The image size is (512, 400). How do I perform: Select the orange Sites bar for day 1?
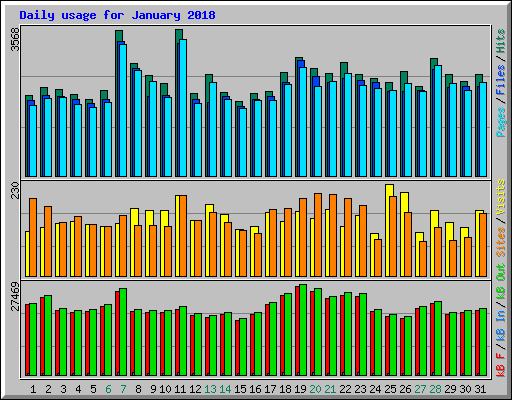point(33,237)
